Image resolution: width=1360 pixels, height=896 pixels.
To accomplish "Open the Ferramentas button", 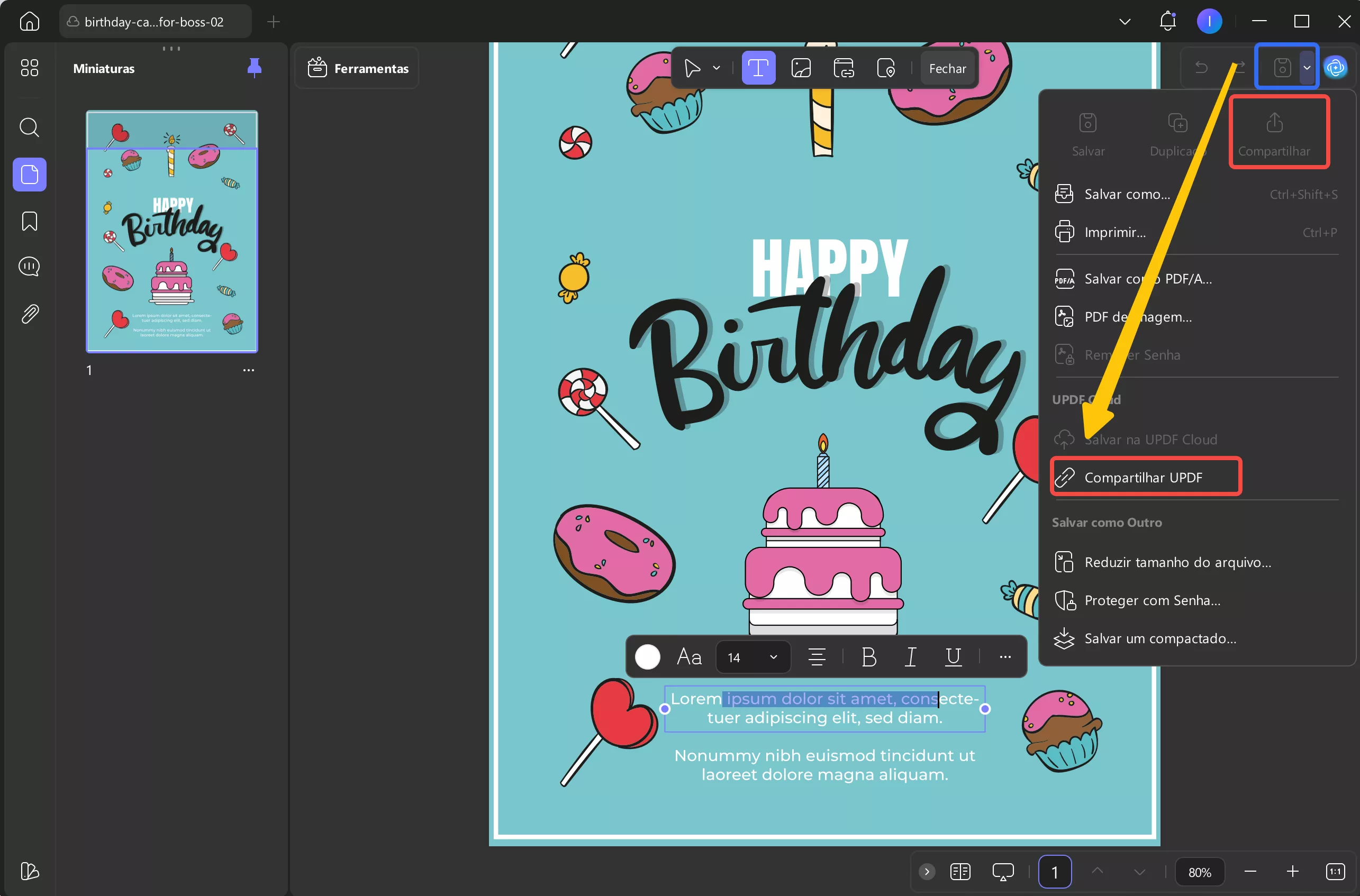I will coord(358,69).
